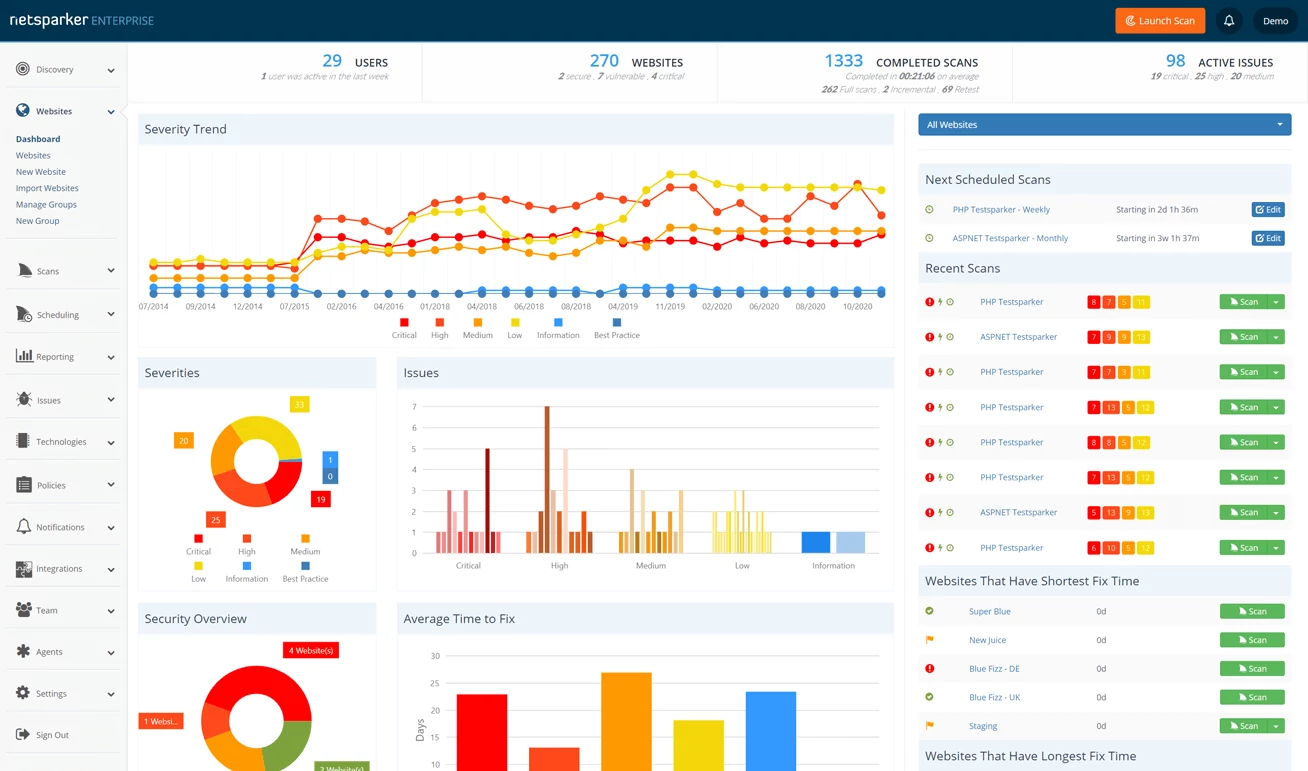Screen dimensions: 1308x771
Task: Open the New Group submenu item
Action: point(38,221)
